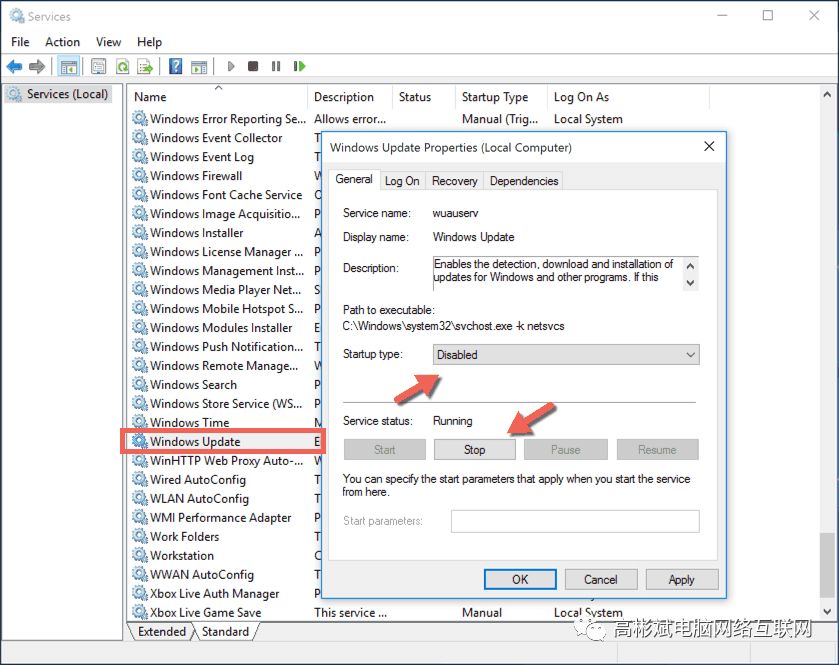Open the Help toolbar icon
This screenshot has height=665, width=839.
pyautogui.click(x=176, y=66)
